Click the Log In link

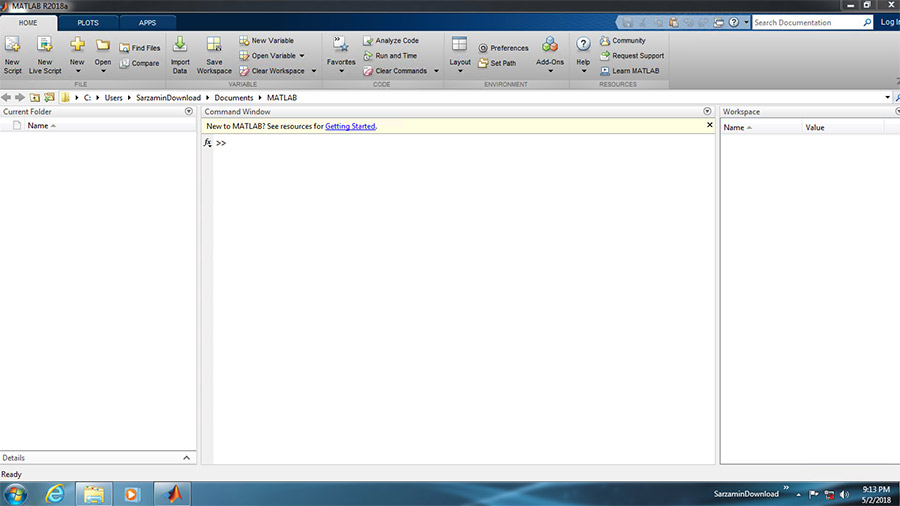890,22
